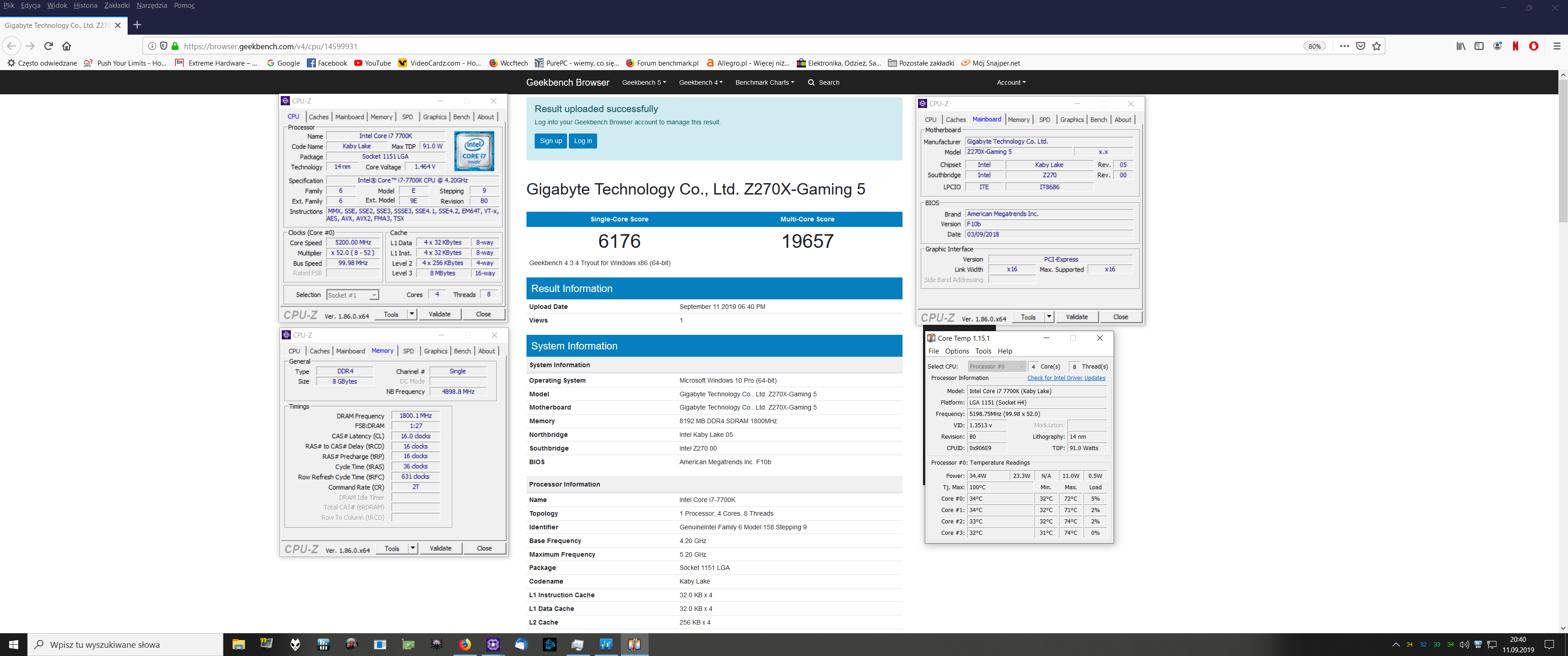Open the Pozostałe zakładki bookmarks folder

[x=921, y=63]
